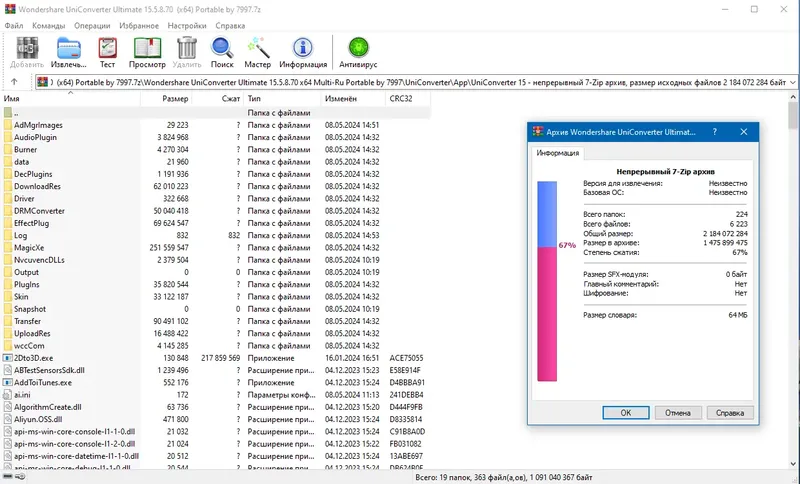Open the Избранное menu

(139, 26)
